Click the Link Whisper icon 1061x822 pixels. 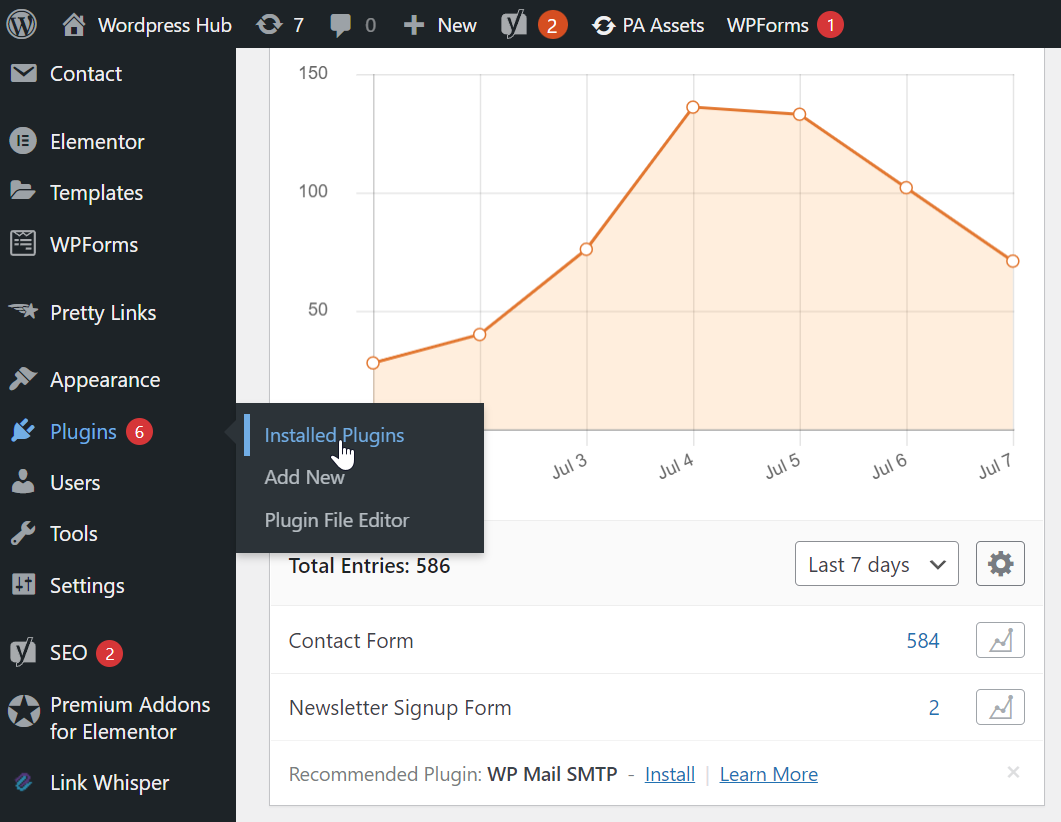pos(23,782)
